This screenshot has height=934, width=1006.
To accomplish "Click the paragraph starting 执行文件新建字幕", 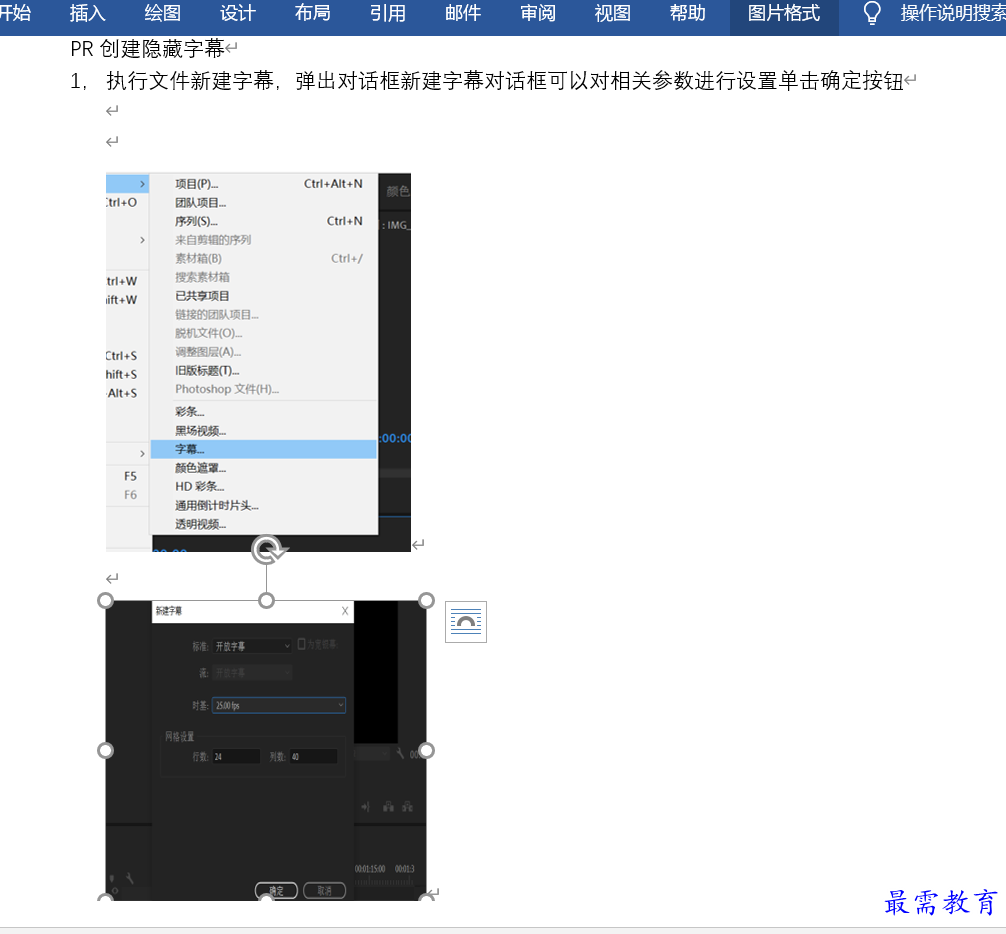I will (504, 81).
